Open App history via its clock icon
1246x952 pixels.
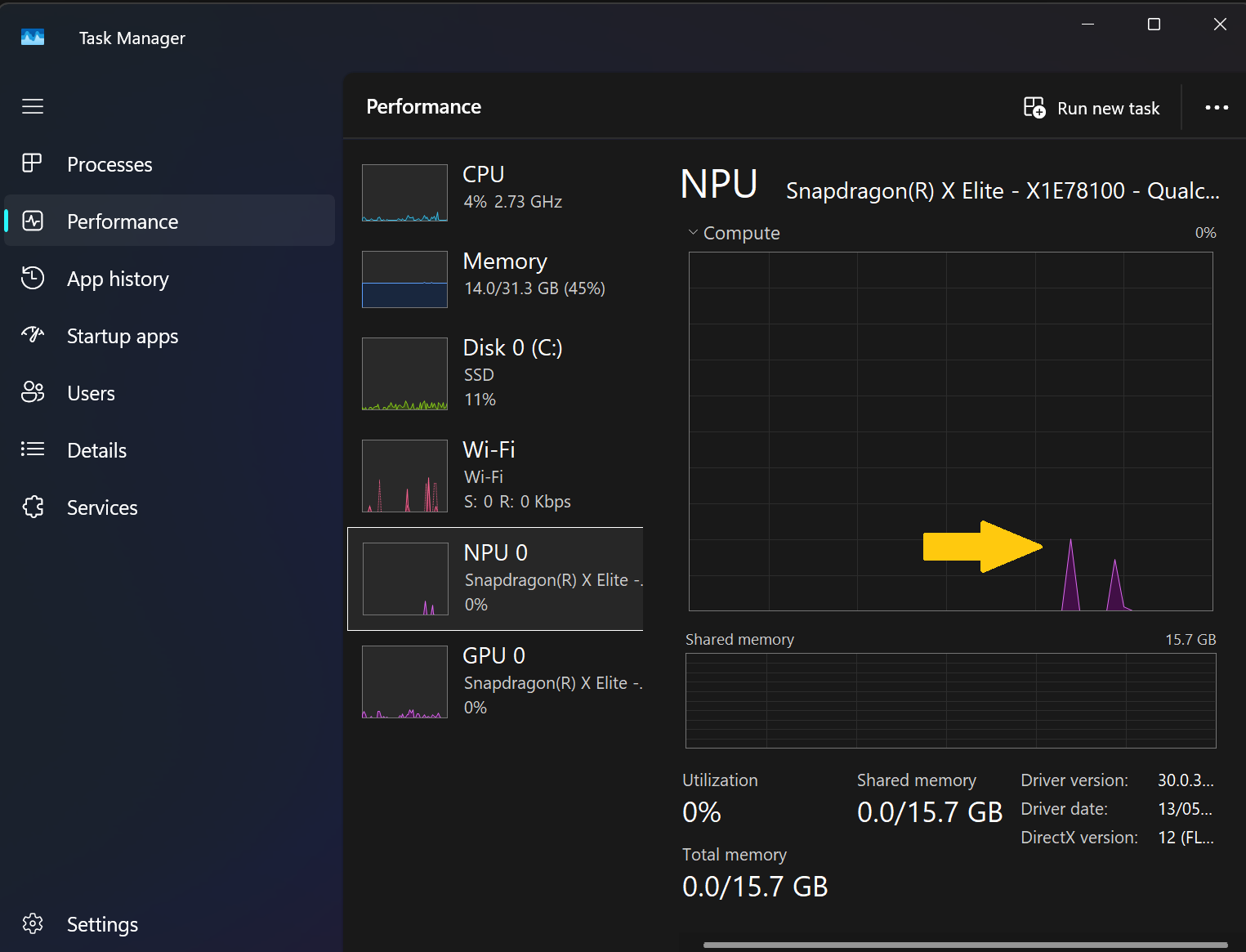click(x=32, y=278)
